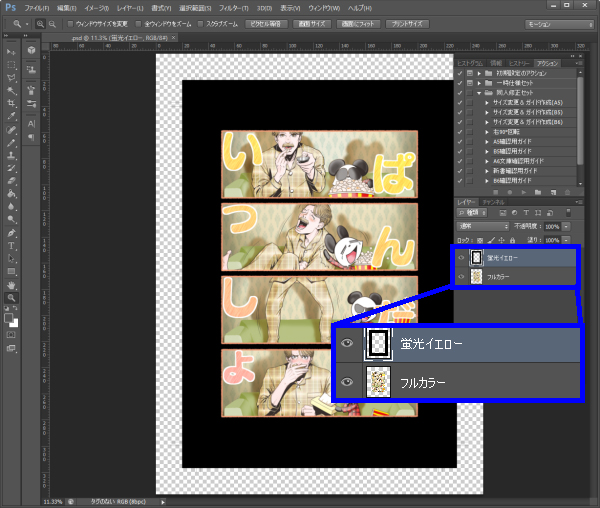The width and height of the screenshot is (600, 508).
Task: Collapse the 同人修正セット action set
Action: (x=479, y=93)
